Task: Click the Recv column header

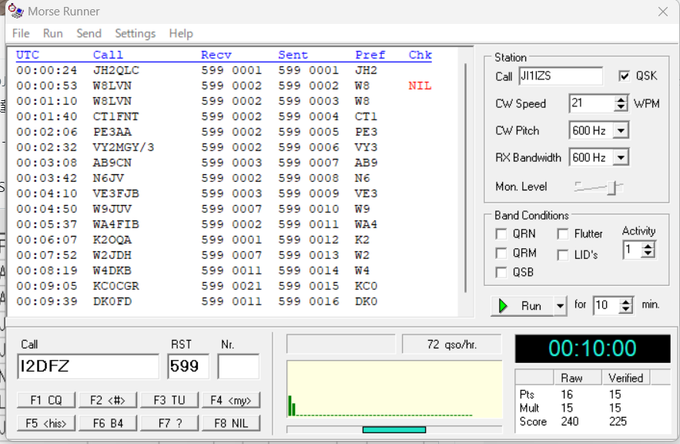Action: click(216, 55)
